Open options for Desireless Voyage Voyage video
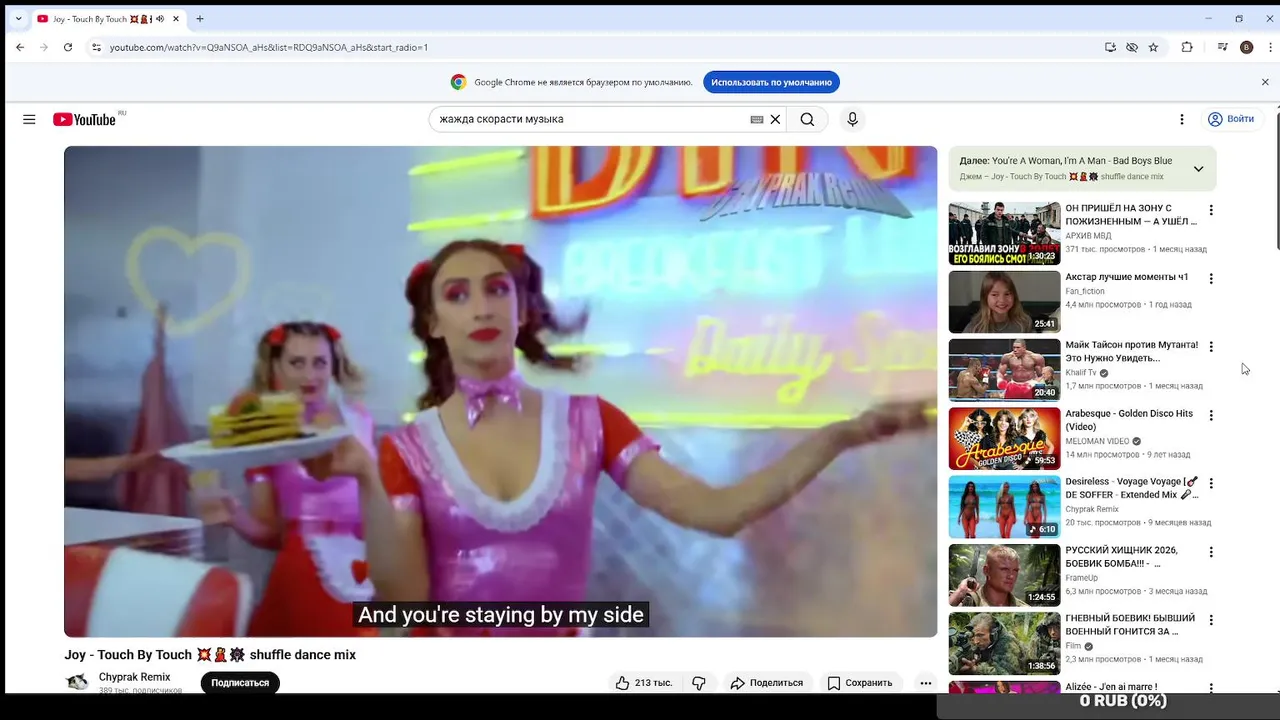 click(x=1211, y=483)
